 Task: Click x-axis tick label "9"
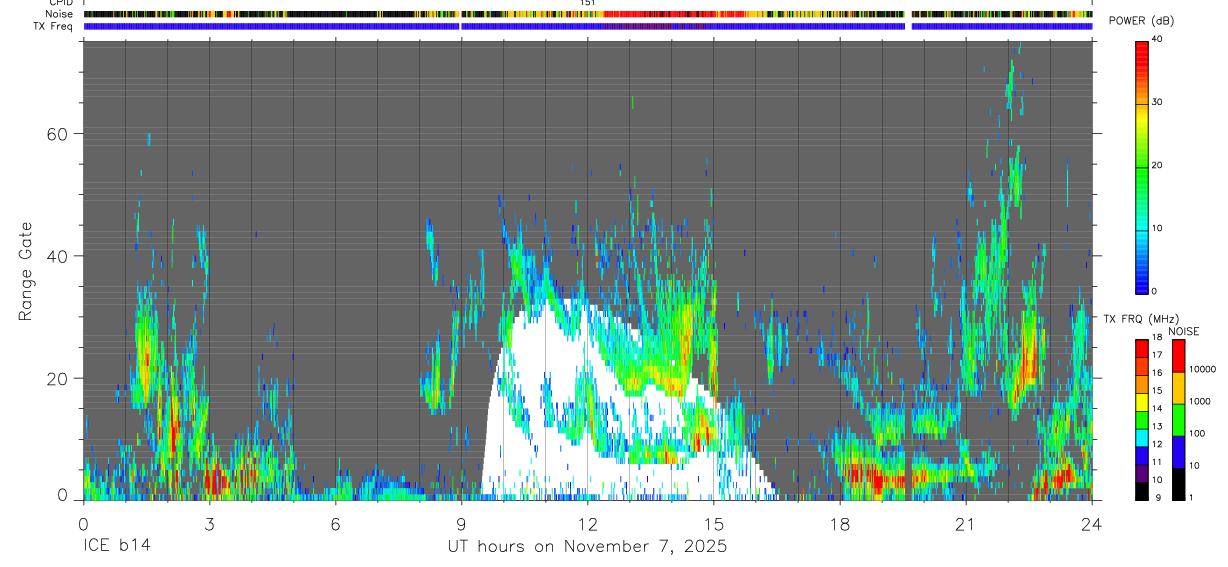(461, 523)
